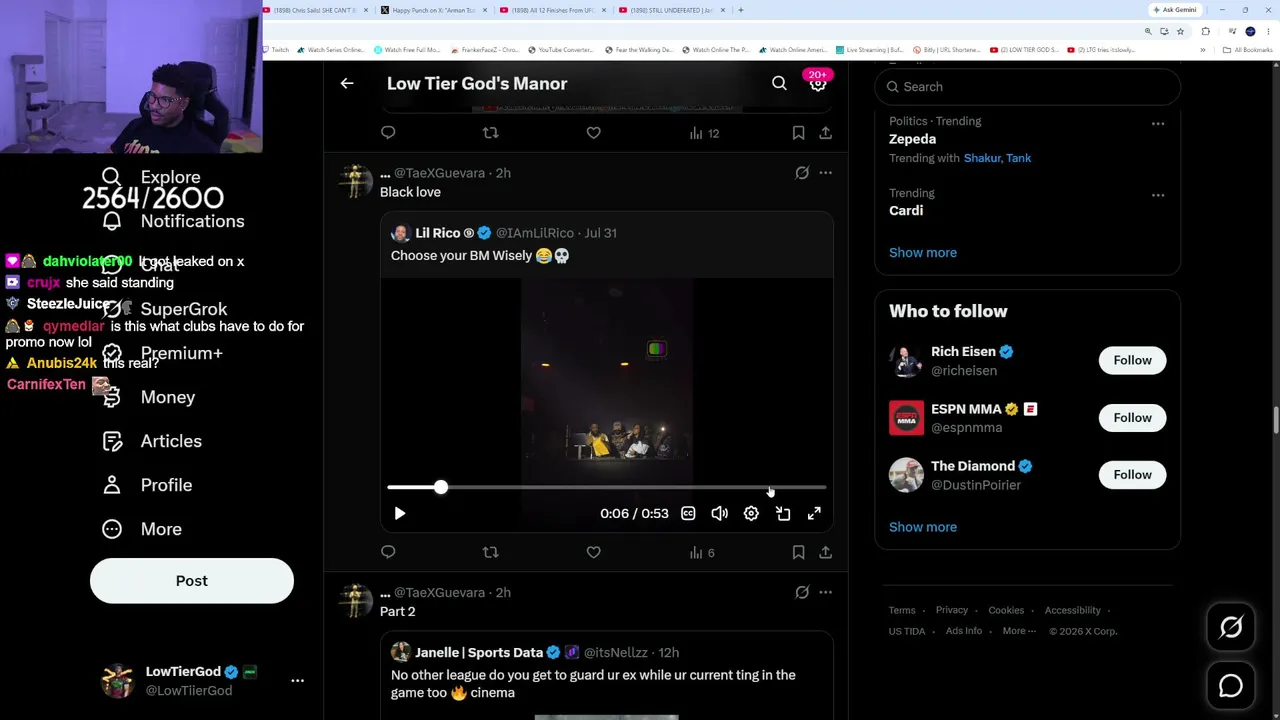Go back from Low Tier God's Manor
The height and width of the screenshot is (720, 1280).
[347, 84]
